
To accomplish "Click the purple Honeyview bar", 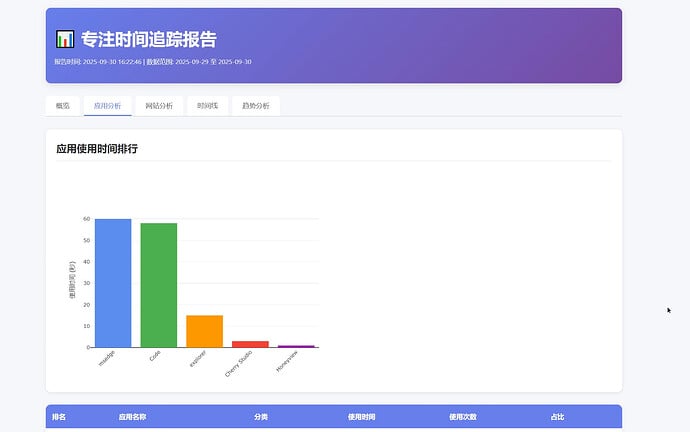I will coord(296,346).
